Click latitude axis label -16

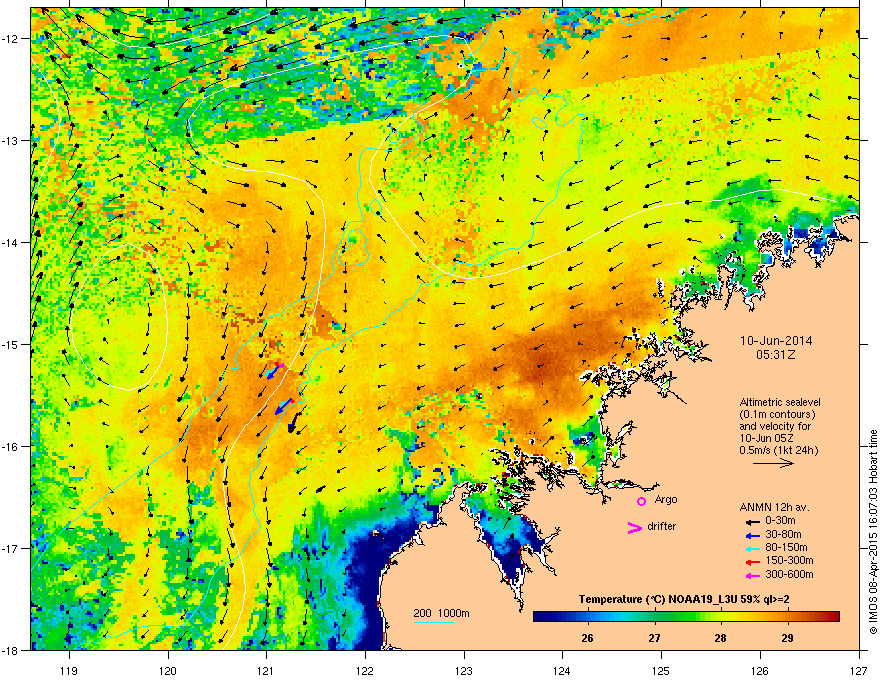click(x=11, y=447)
